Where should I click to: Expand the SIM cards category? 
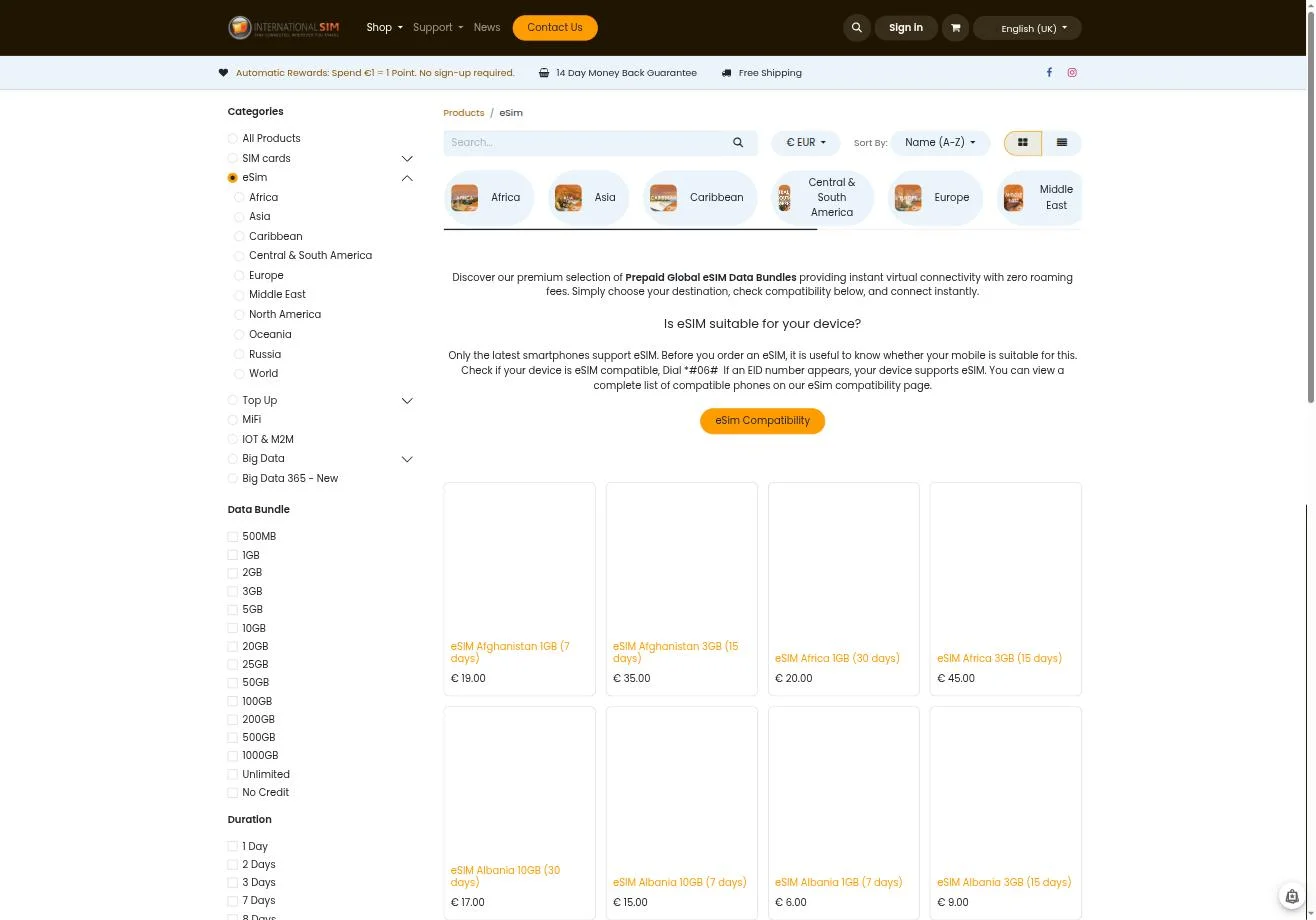point(407,159)
